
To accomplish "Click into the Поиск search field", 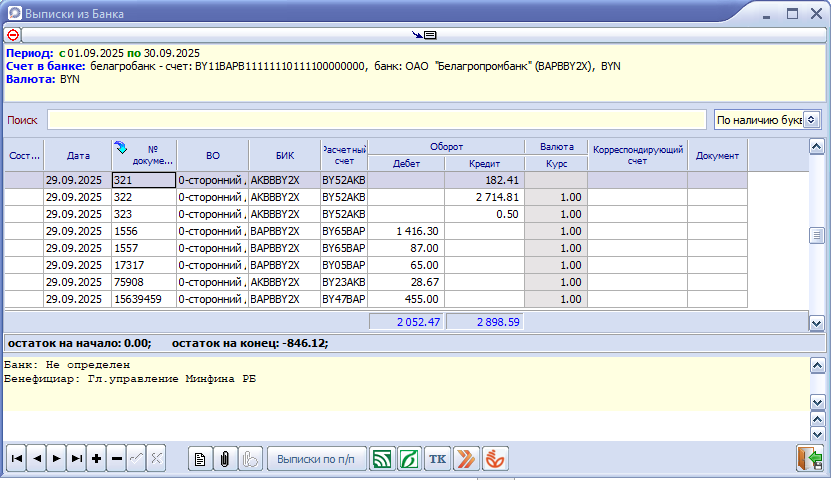I will pyautogui.click(x=376, y=120).
